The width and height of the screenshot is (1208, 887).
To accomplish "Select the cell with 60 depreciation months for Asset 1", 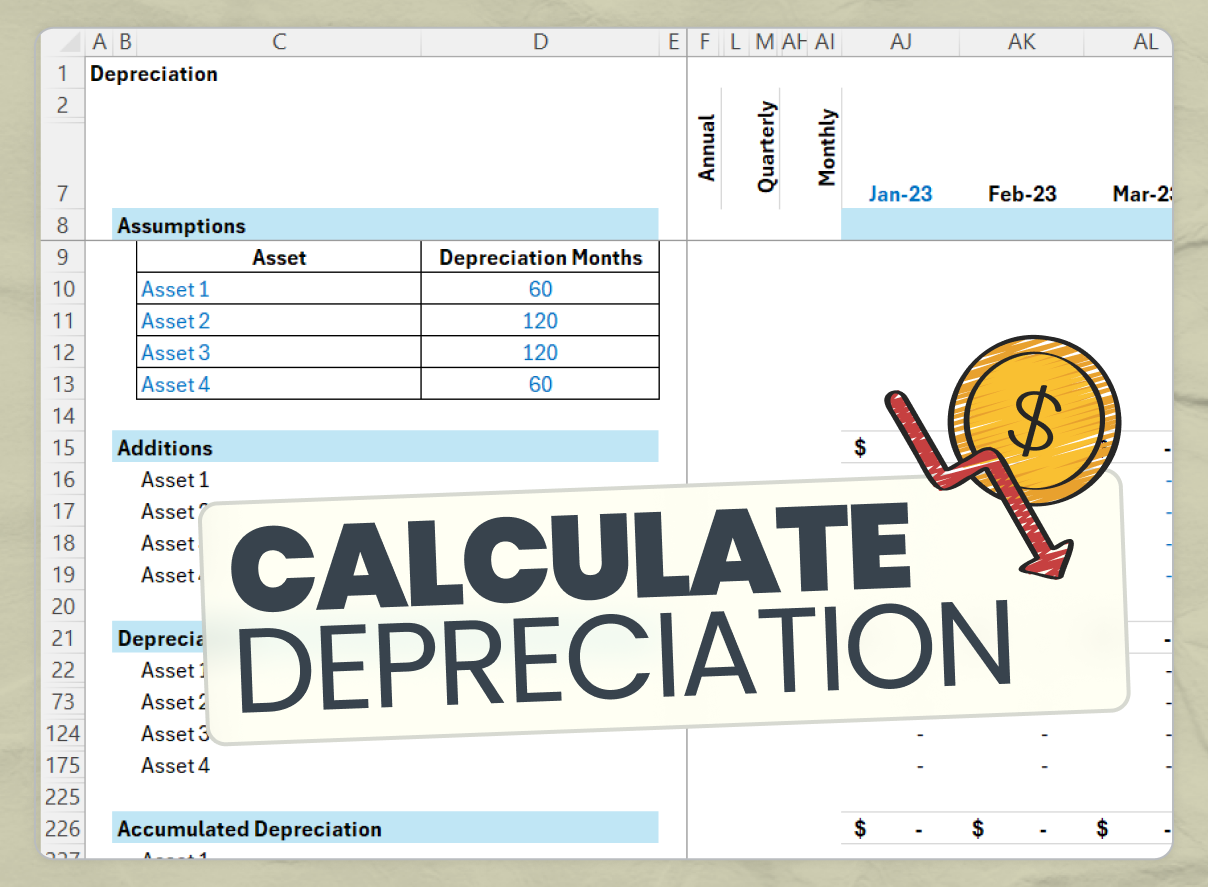I will [540, 289].
